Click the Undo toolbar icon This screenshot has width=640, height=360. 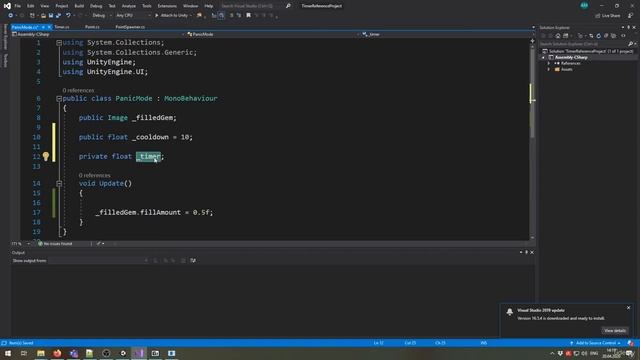point(68,16)
